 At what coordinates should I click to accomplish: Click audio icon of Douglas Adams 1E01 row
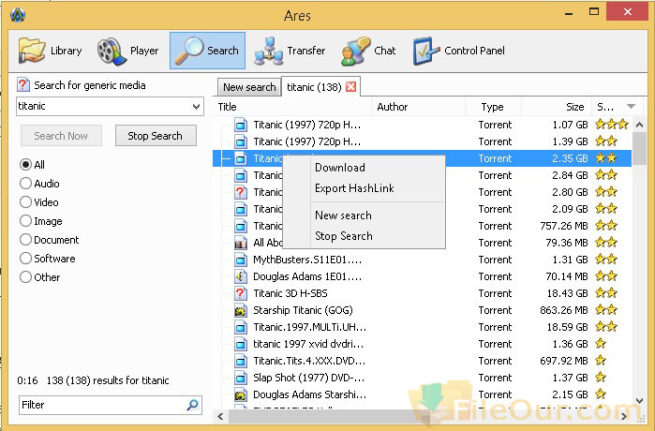pos(241,276)
